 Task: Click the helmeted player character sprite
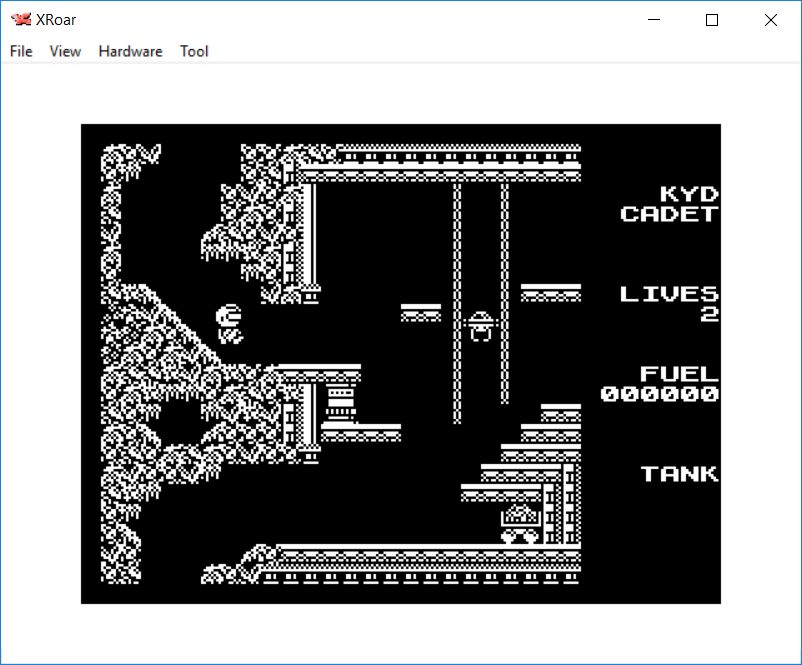pos(229,323)
